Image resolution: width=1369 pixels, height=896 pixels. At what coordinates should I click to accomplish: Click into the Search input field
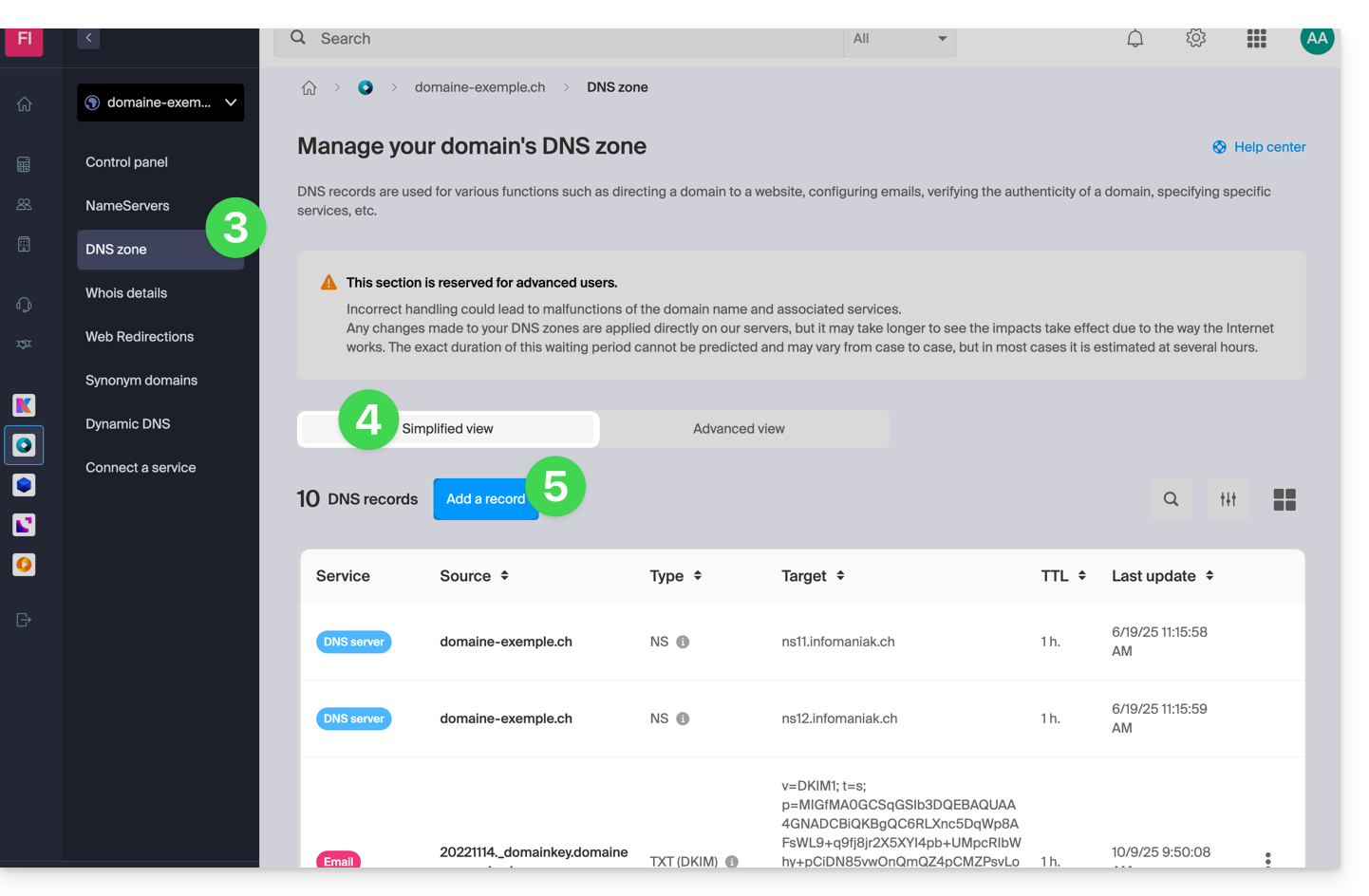(570, 39)
